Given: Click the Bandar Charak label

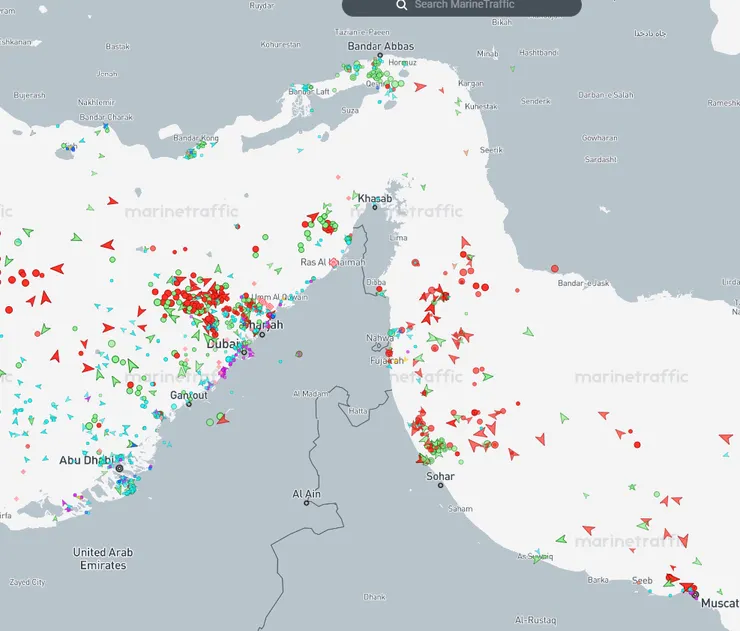Looking at the screenshot, I should point(106,117).
